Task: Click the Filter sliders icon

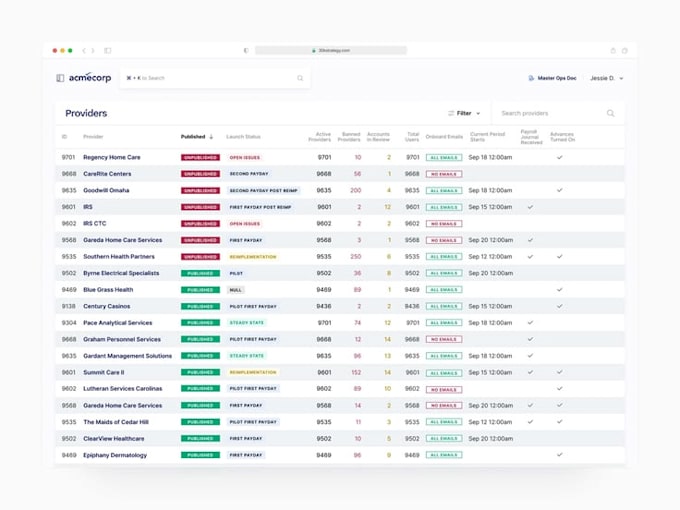Action: click(451, 113)
